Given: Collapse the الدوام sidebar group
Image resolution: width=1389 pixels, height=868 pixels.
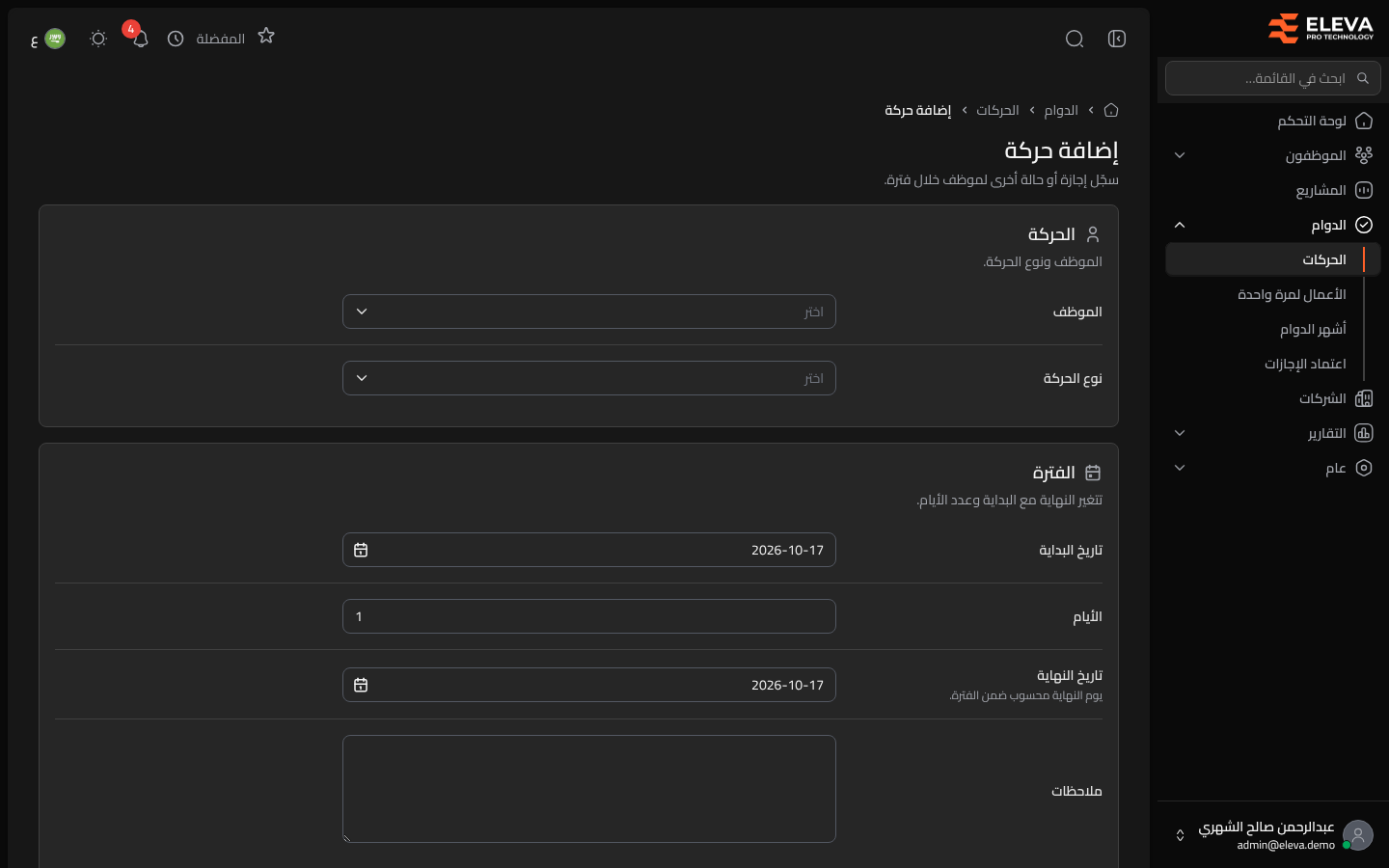Looking at the screenshot, I should tap(1273, 225).
